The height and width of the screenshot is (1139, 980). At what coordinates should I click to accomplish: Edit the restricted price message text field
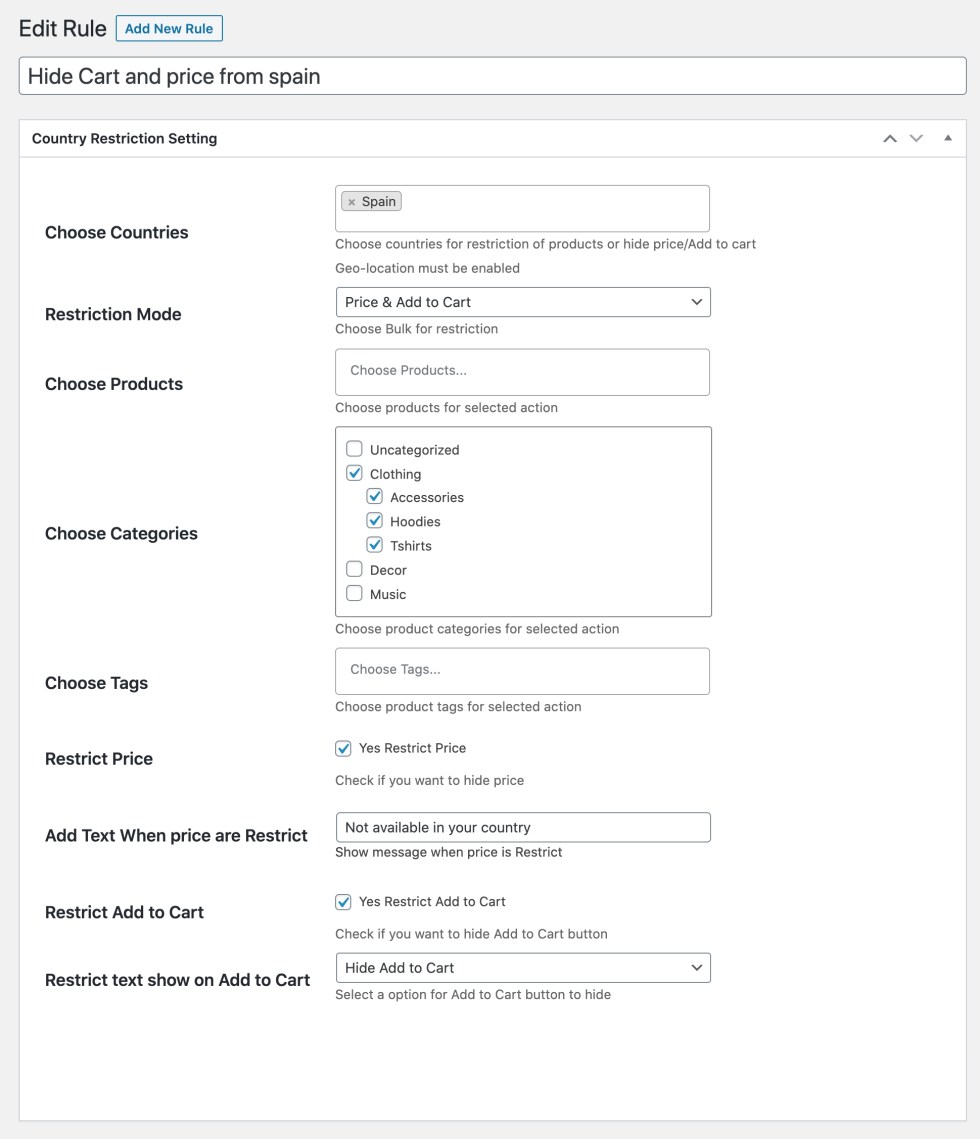[x=523, y=827]
